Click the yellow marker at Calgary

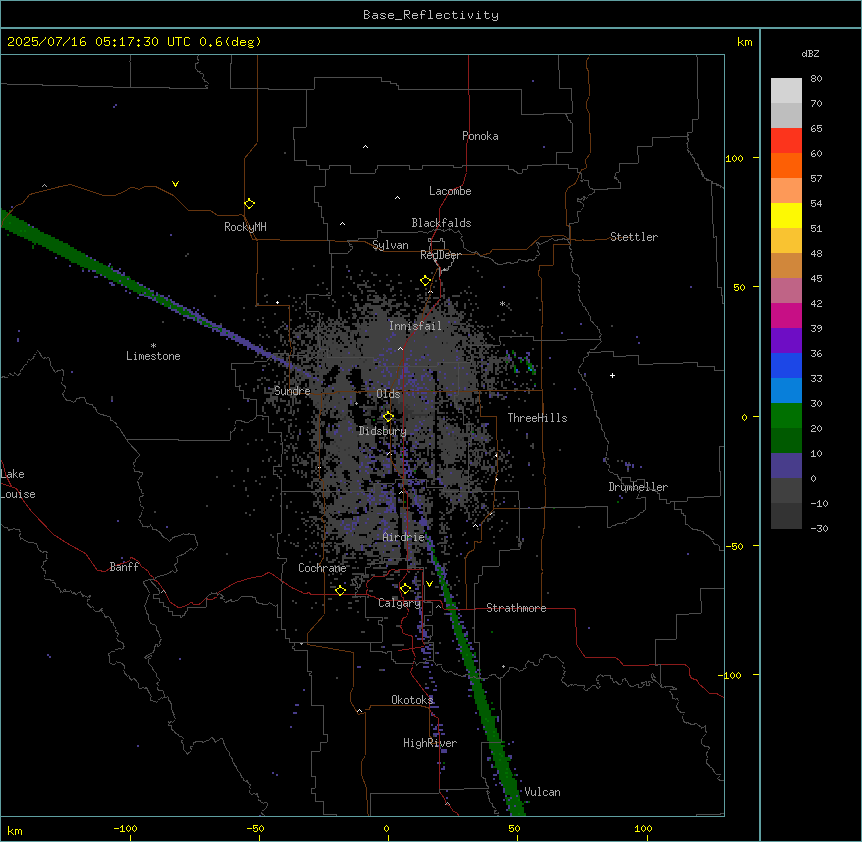coord(405,589)
